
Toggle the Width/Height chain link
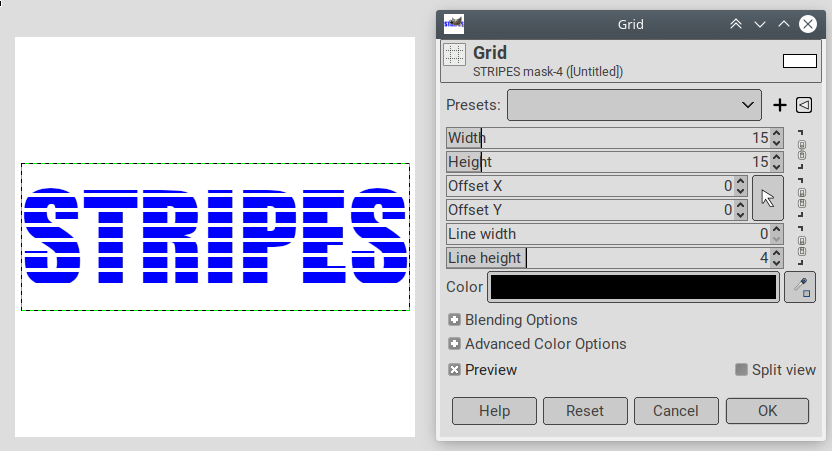802,150
